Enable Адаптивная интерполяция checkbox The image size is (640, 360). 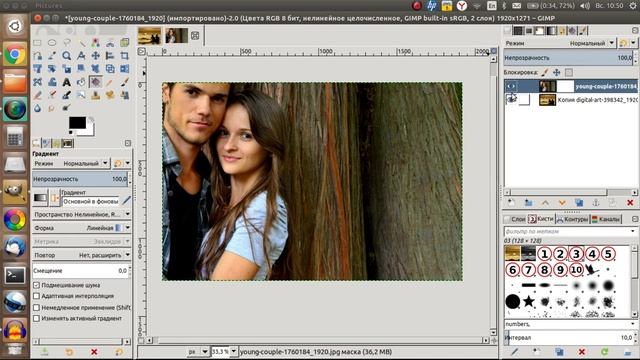coord(36,296)
